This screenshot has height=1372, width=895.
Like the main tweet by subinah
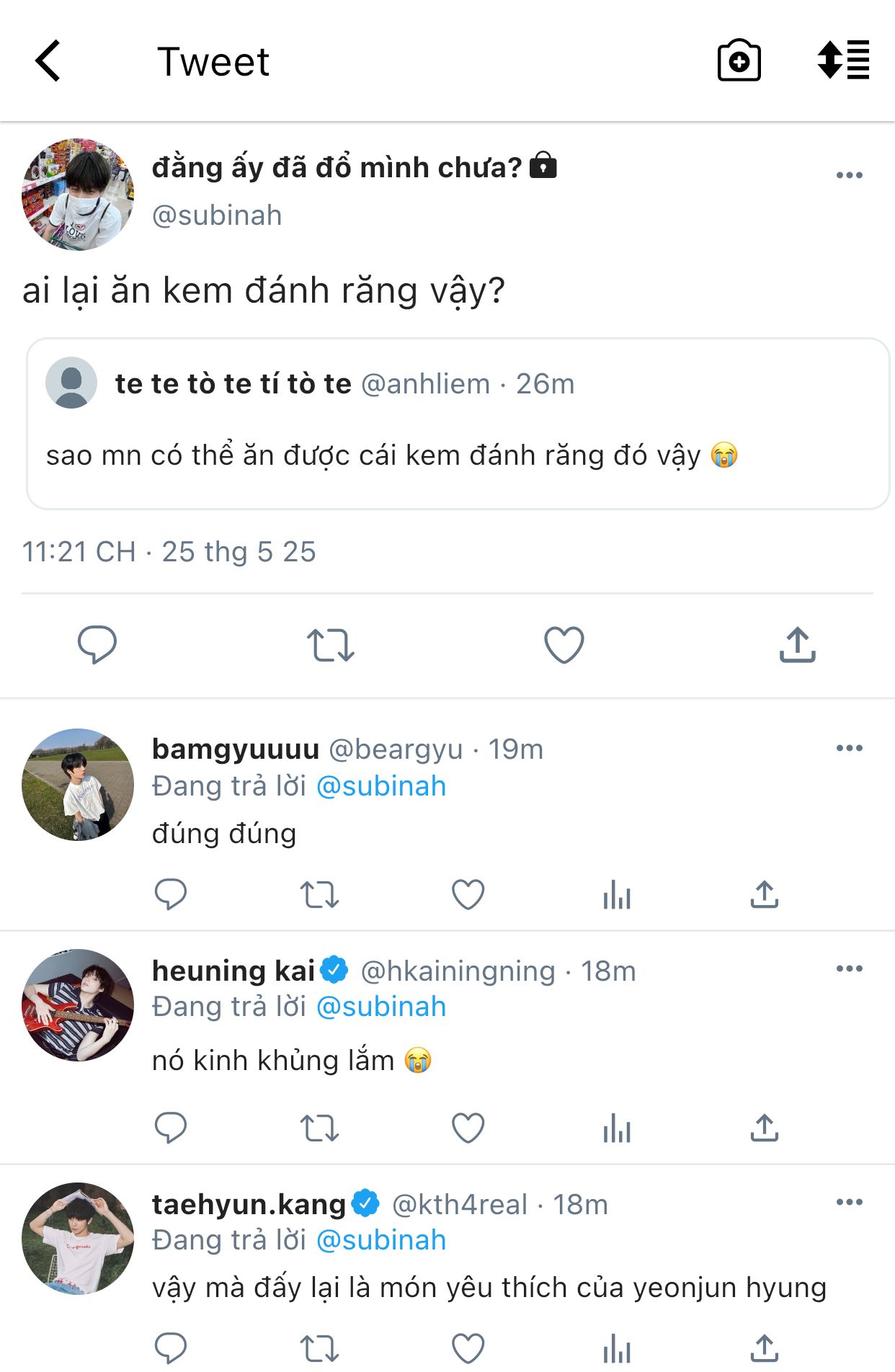(x=564, y=644)
